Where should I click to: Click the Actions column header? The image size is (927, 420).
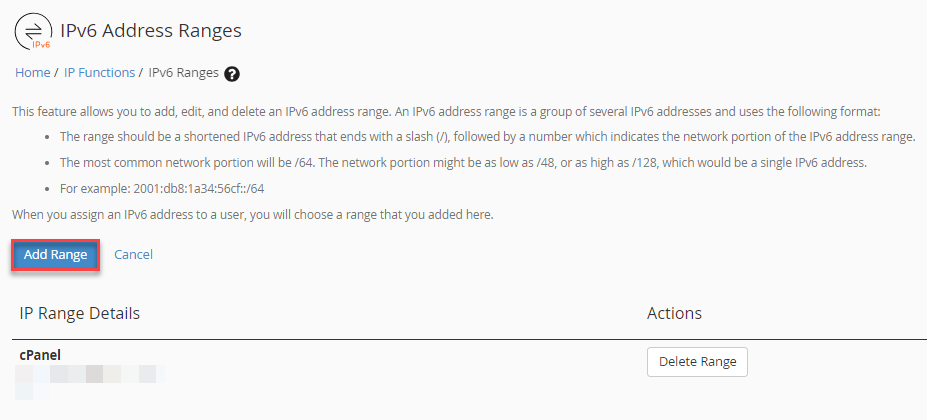(674, 314)
